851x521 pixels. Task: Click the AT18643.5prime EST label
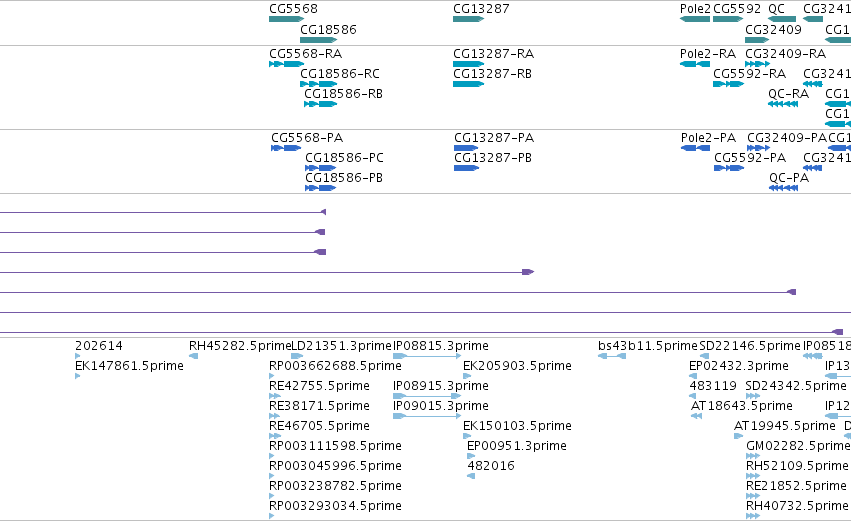coord(741,406)
